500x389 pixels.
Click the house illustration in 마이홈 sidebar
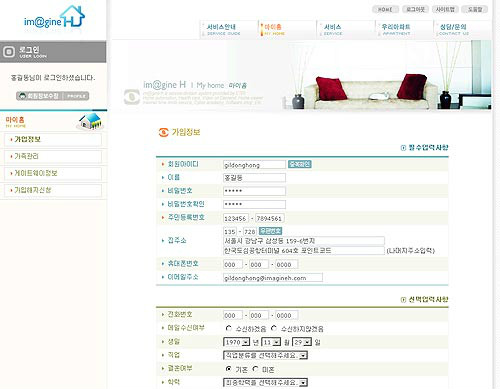90,121
